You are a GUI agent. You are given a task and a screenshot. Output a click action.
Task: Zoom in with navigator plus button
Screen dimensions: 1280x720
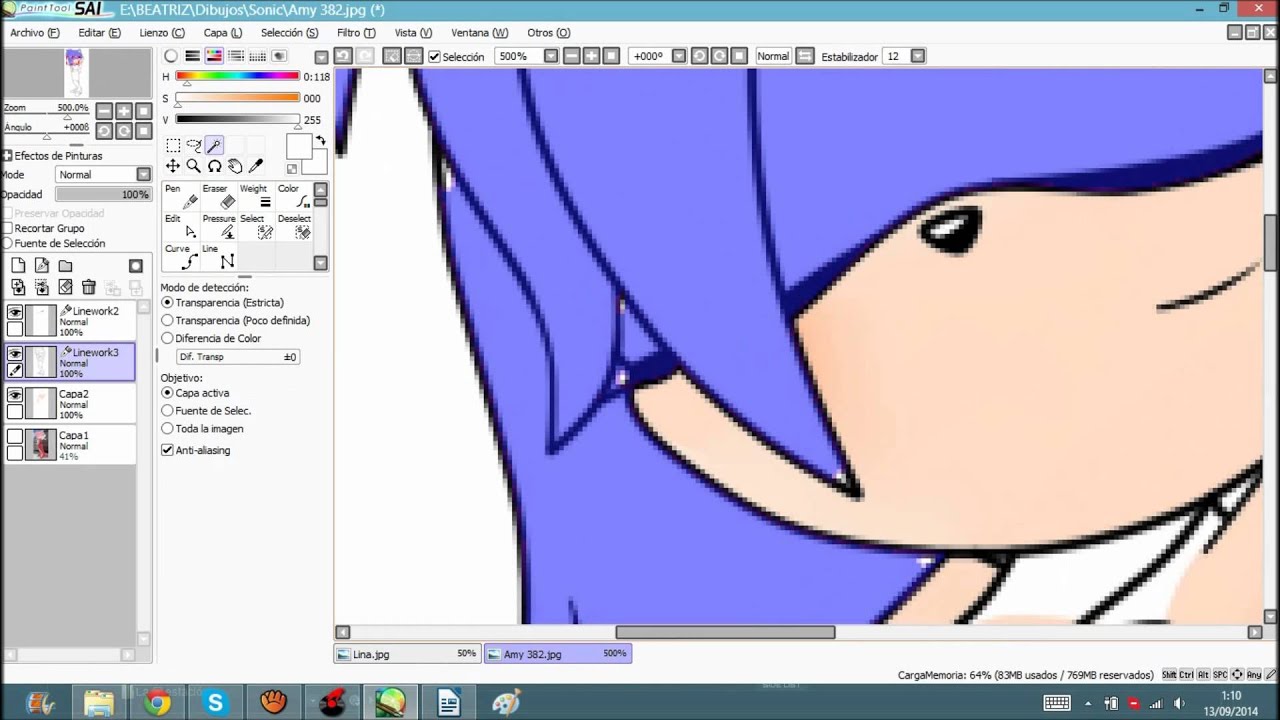(x=123, y=111)
